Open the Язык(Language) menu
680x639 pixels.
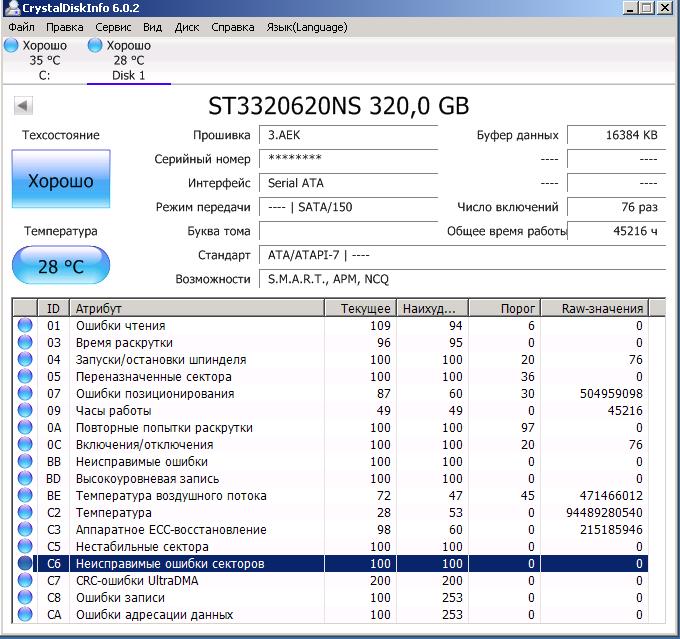click(x=307, y=27)
